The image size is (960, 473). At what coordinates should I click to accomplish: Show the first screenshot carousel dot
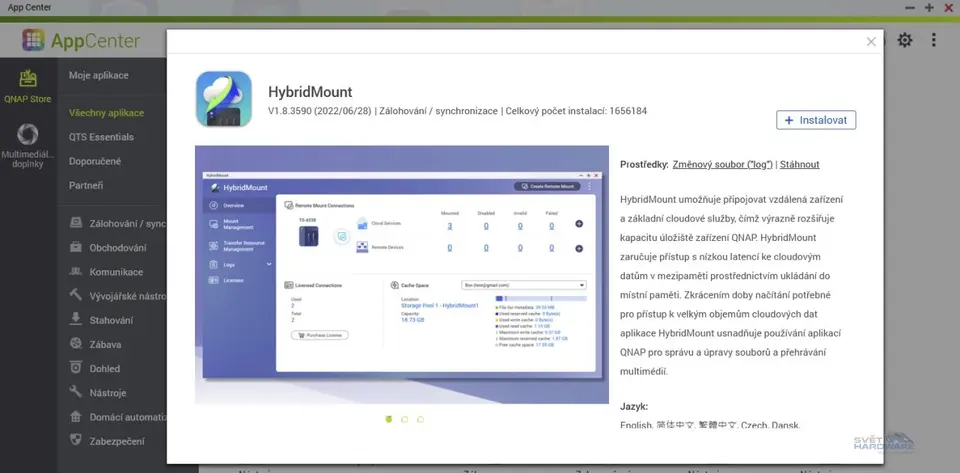coord(388,419)
